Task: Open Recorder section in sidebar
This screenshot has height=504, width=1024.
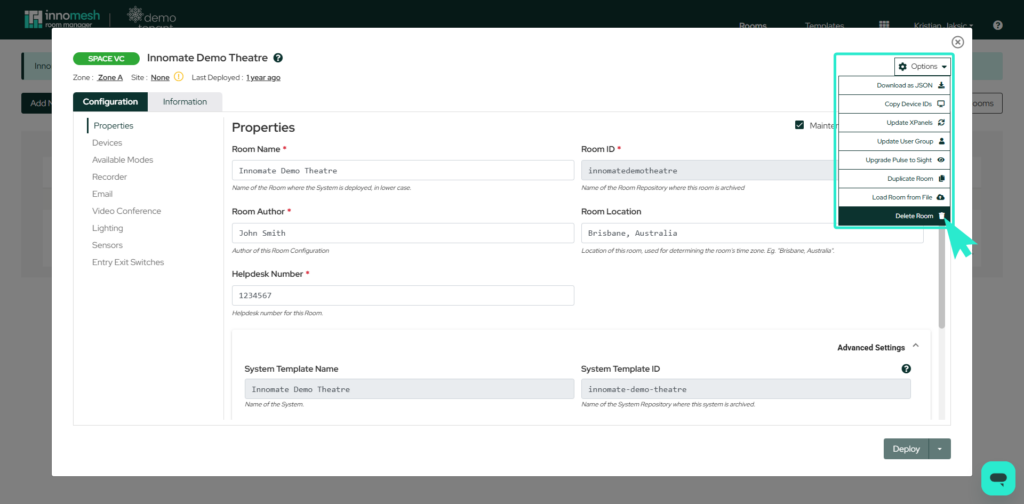Action: click(110, 177)
